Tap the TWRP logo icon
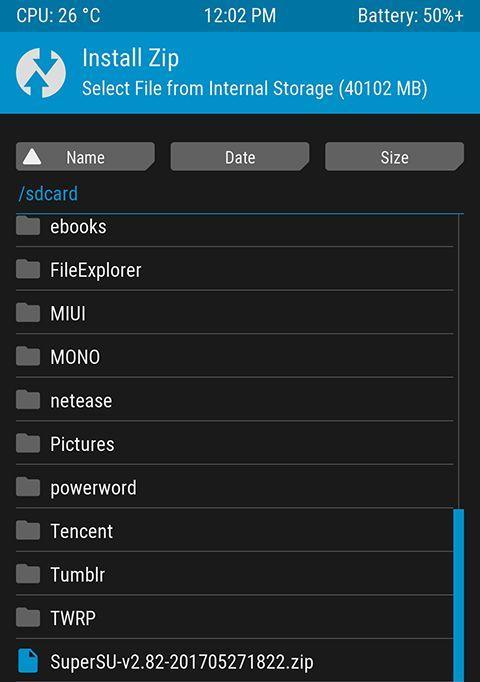This screenshot has height=682, width=480. tap(40, 73)
